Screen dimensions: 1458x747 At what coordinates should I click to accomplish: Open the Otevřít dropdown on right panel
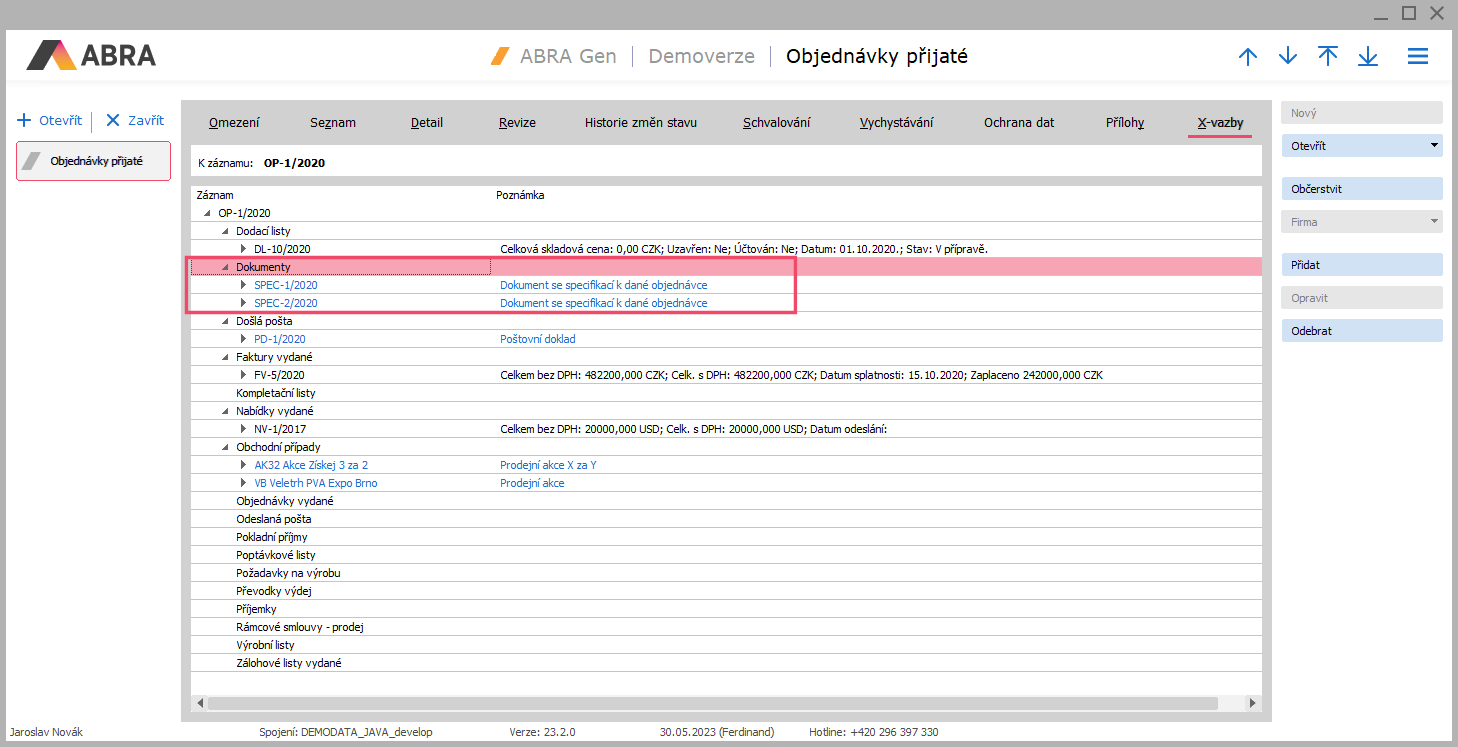click(x=1435, y=146)
